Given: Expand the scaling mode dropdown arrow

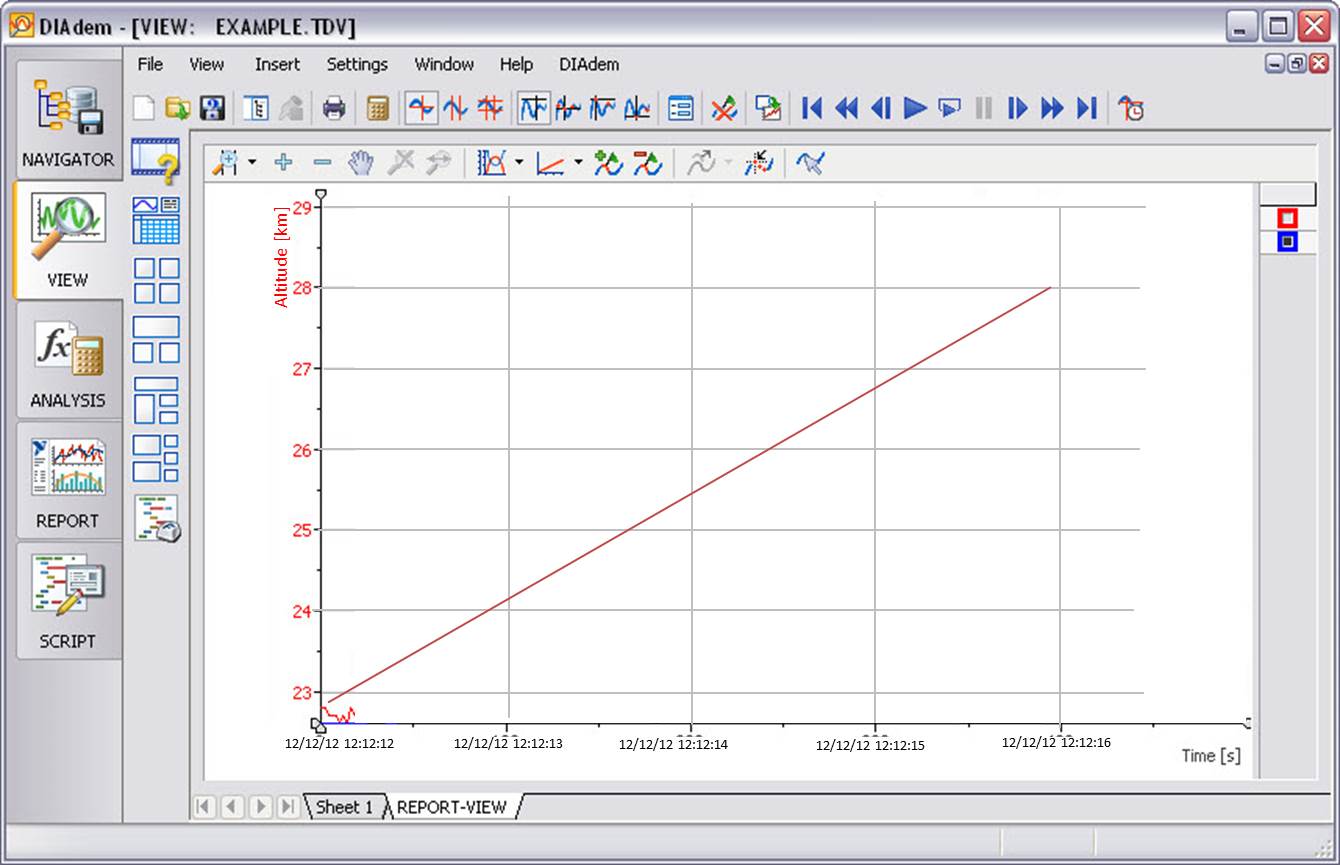Looking at the screenshot, I should 519,163.
